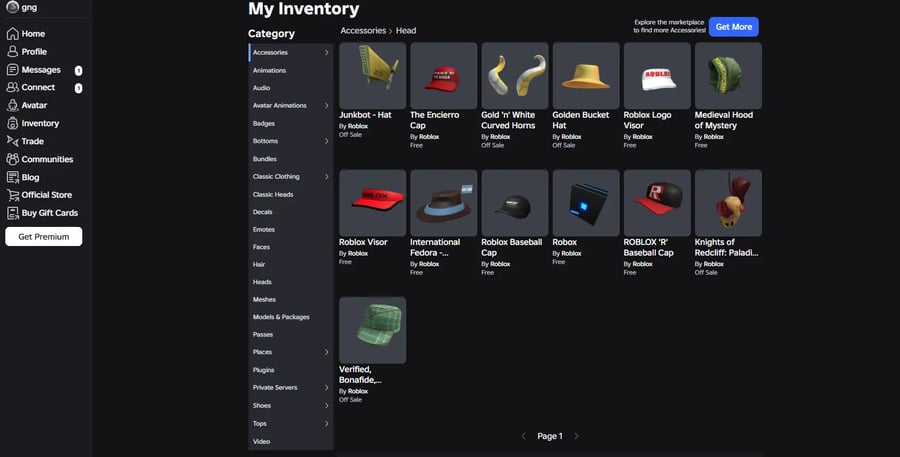The image size is (900, 457).
Task: Expand the Private Servers category arrow
Action: 326,388
